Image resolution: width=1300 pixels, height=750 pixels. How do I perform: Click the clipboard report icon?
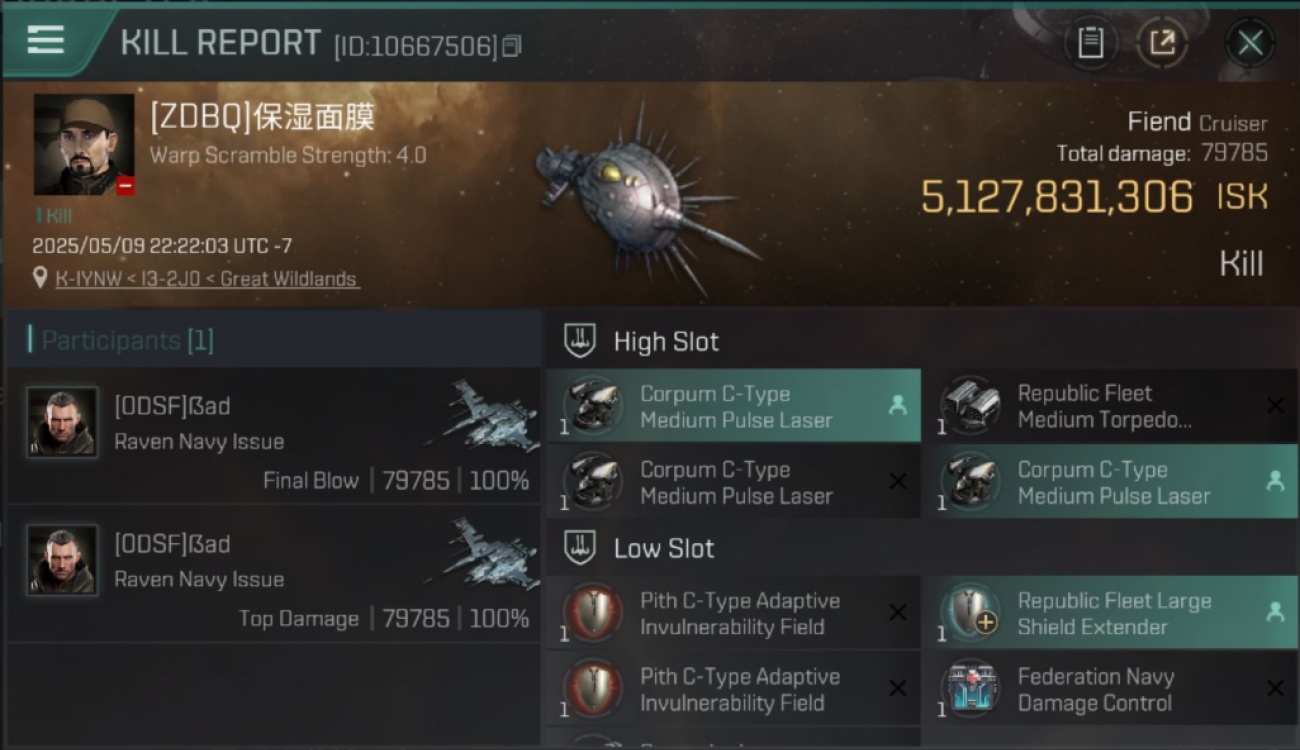click(x=1090, y=43)
